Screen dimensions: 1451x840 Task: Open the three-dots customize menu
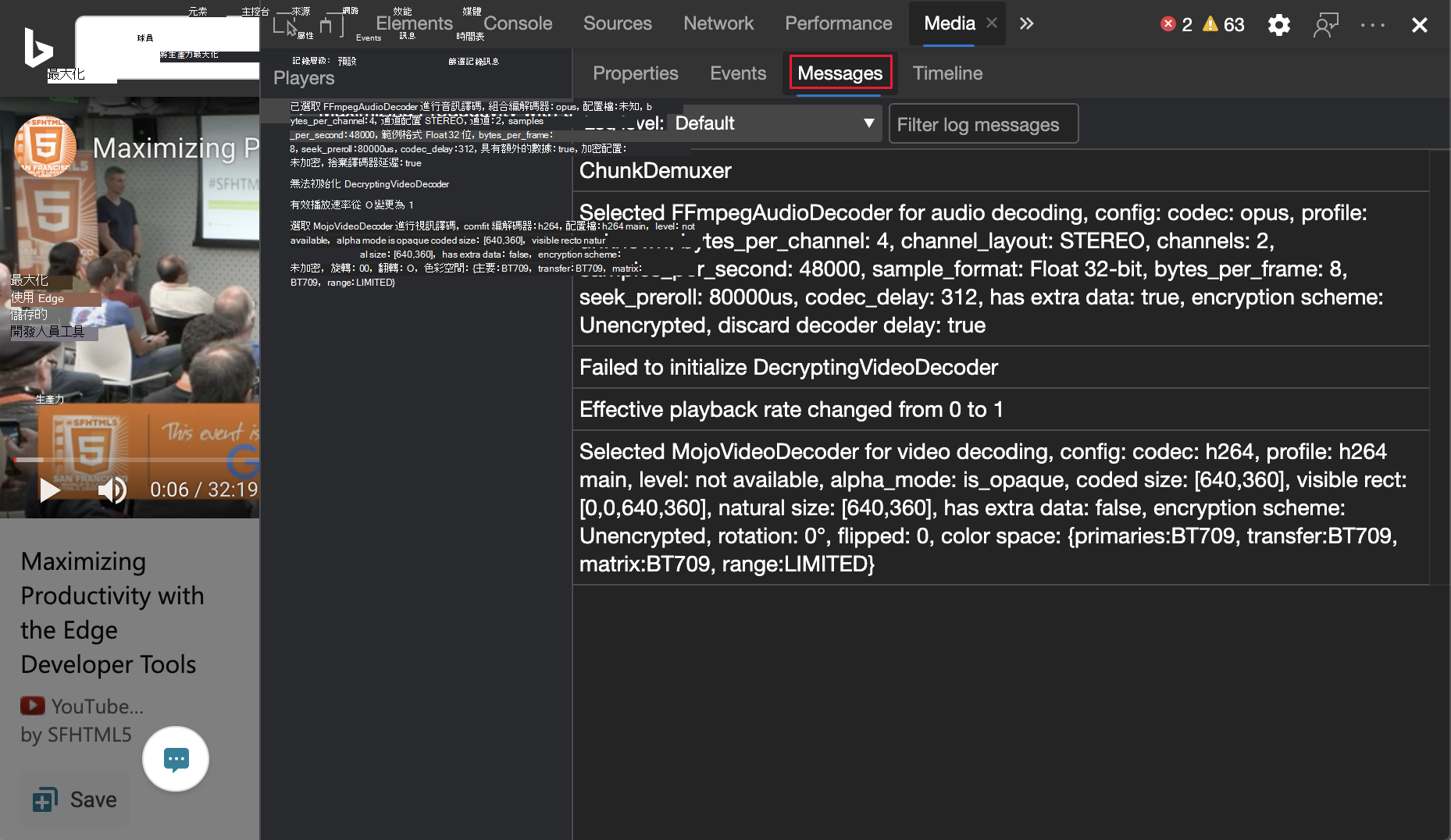pos(1372,25)
